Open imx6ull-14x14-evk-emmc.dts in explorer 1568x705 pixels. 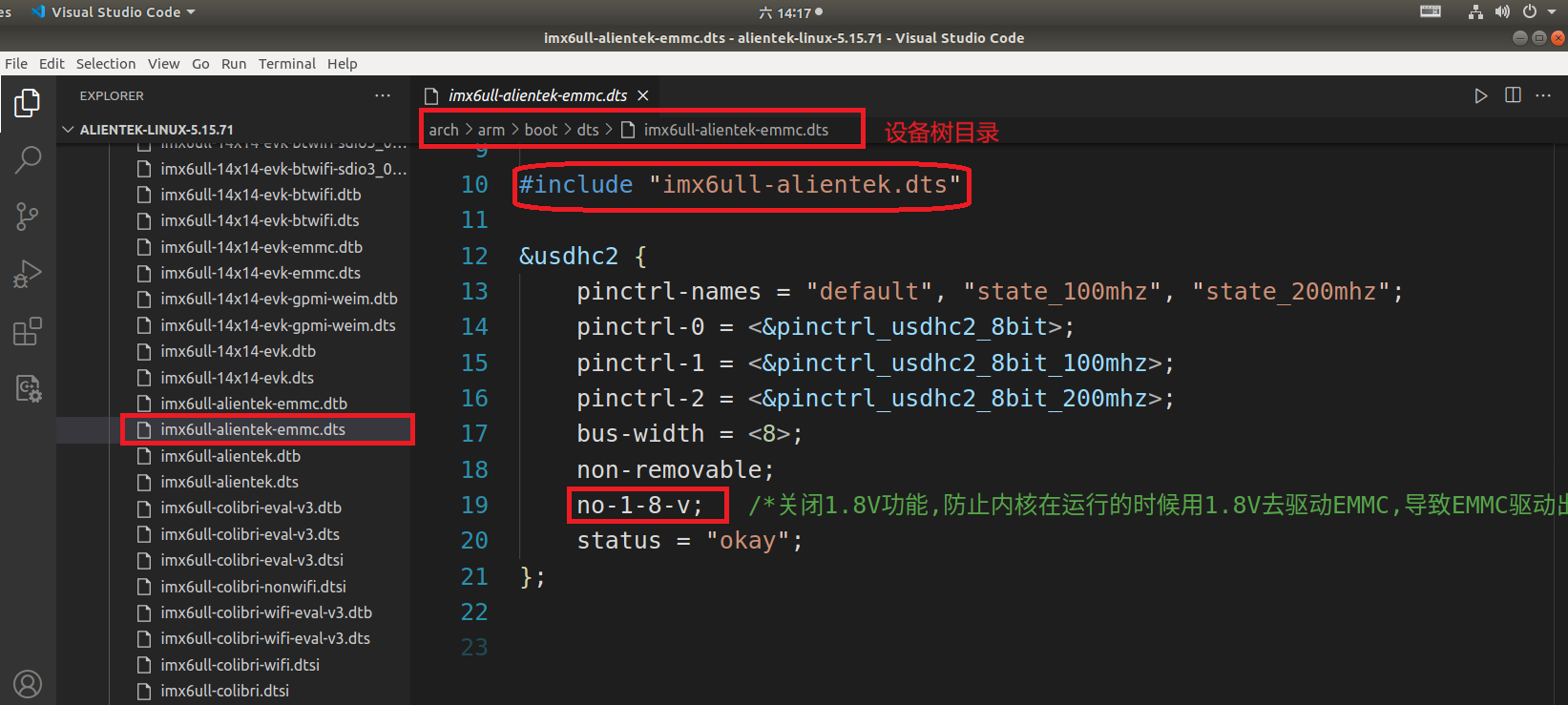pos(261,273)
